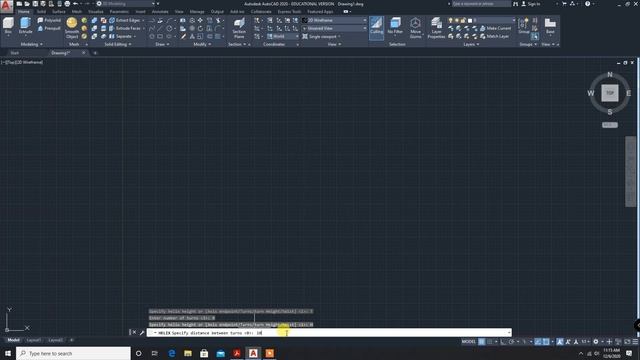This screenshot has height=360, width=640.
Task: Switch to the Surface ribbon tab
Action: tap(59, 12)
